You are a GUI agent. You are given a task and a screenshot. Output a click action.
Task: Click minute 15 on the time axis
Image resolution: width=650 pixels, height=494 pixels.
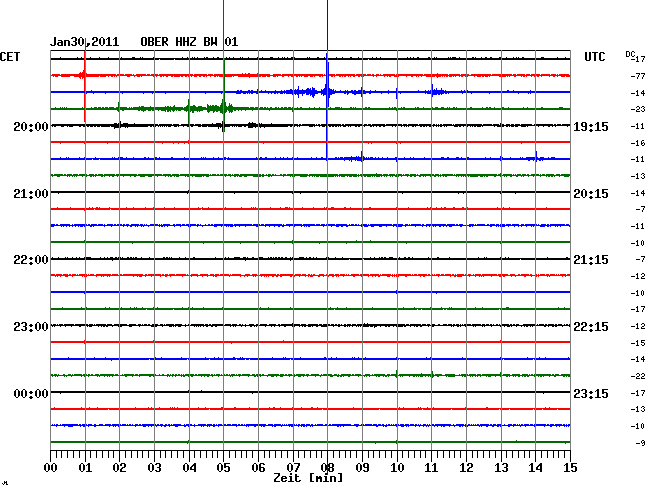[x=570, y=468]
